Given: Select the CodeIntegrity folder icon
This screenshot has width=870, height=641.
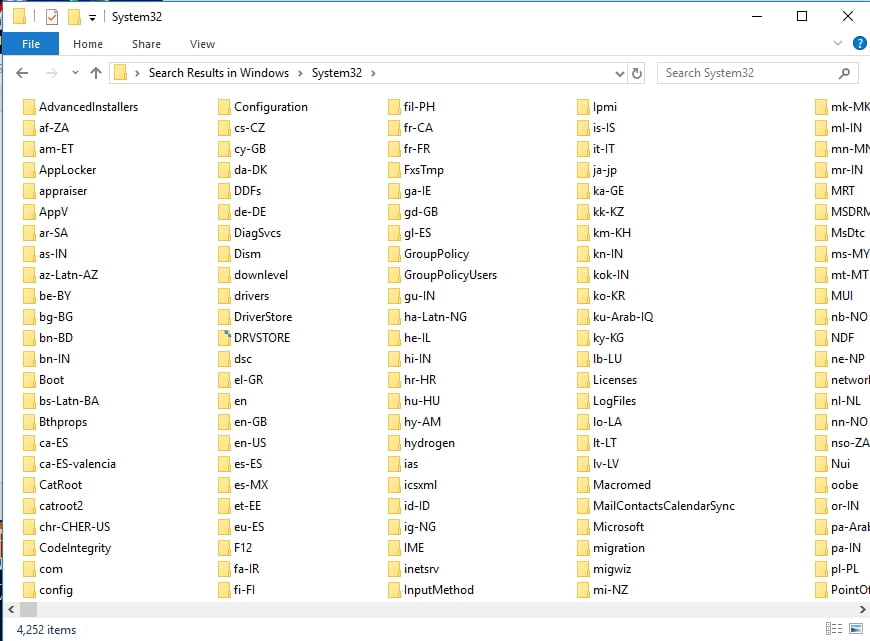Looking at the screenshot, I should (29, 548).
